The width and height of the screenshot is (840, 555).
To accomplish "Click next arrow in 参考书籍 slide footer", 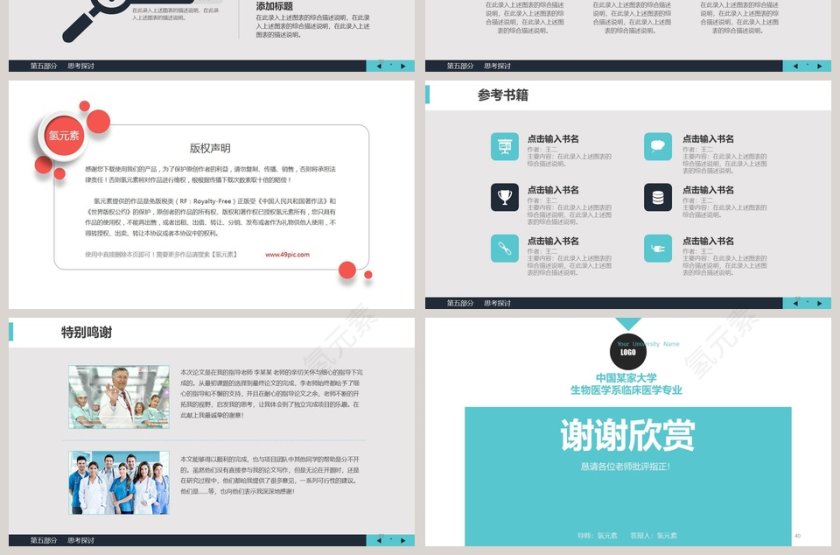I will 819,303.
